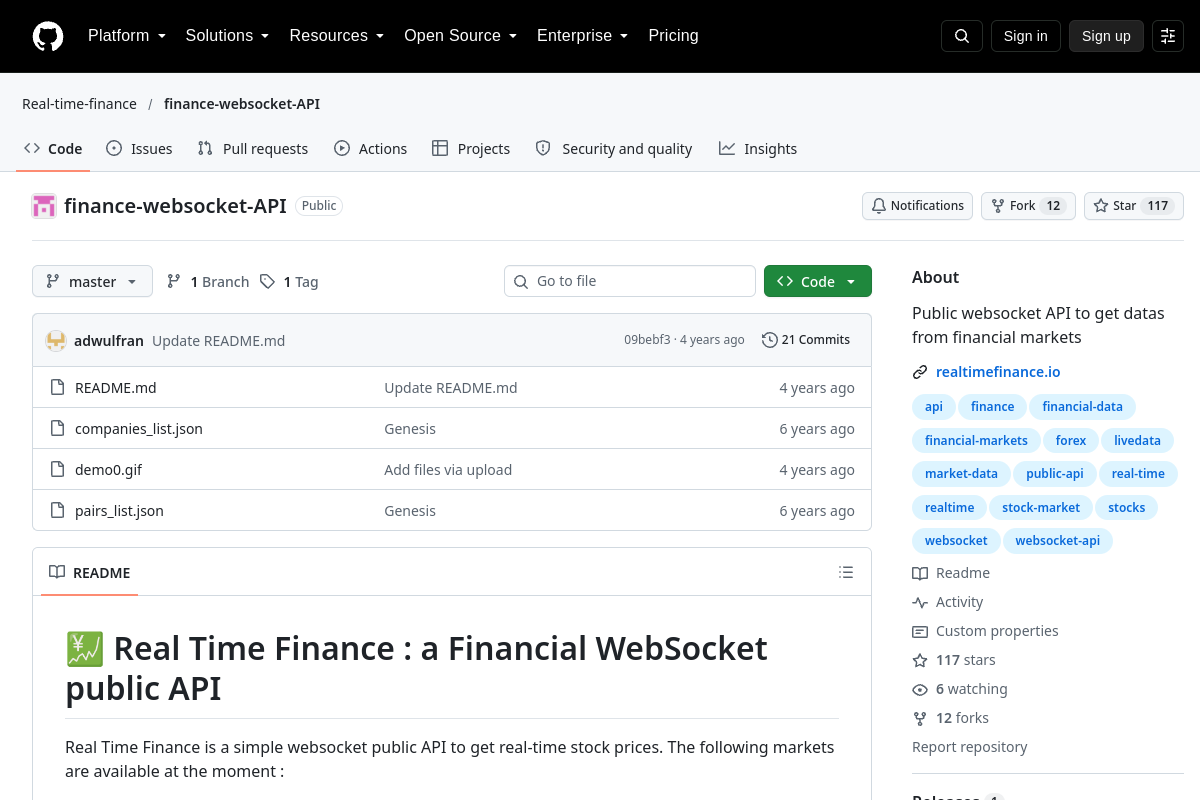
Task: Open the 1 Branch link
Action: (x=208, y=282)
